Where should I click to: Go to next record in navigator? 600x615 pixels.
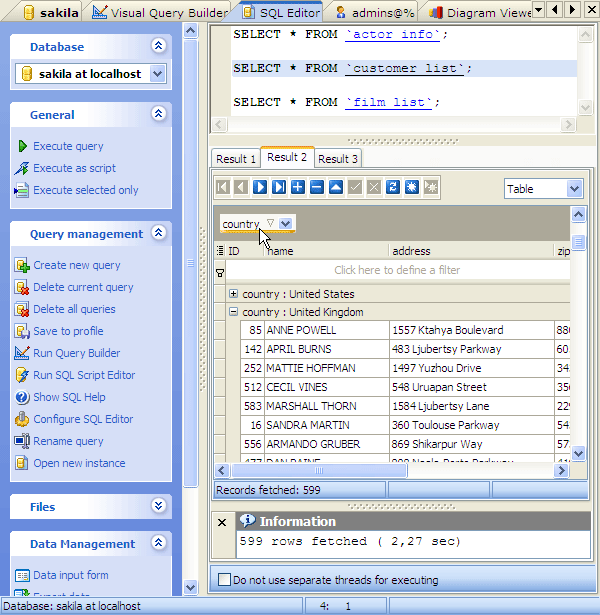tap(260, 187)
